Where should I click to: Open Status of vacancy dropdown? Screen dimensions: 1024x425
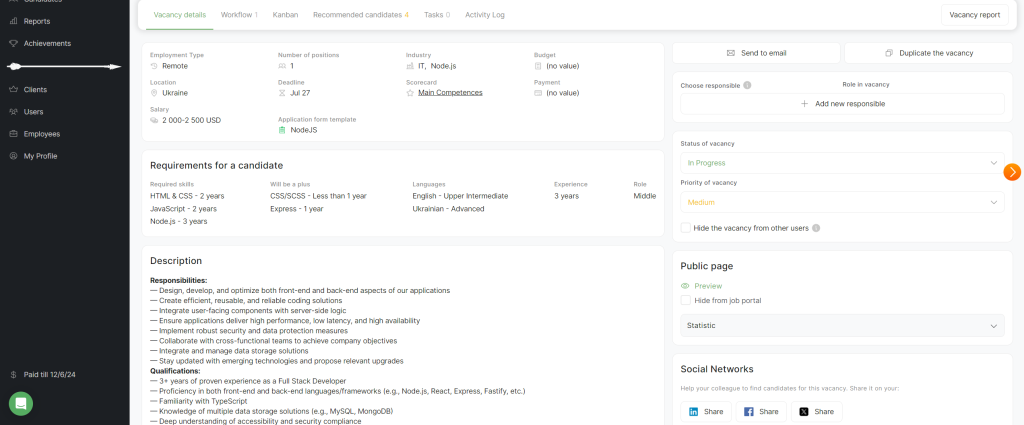pos(841,163)
